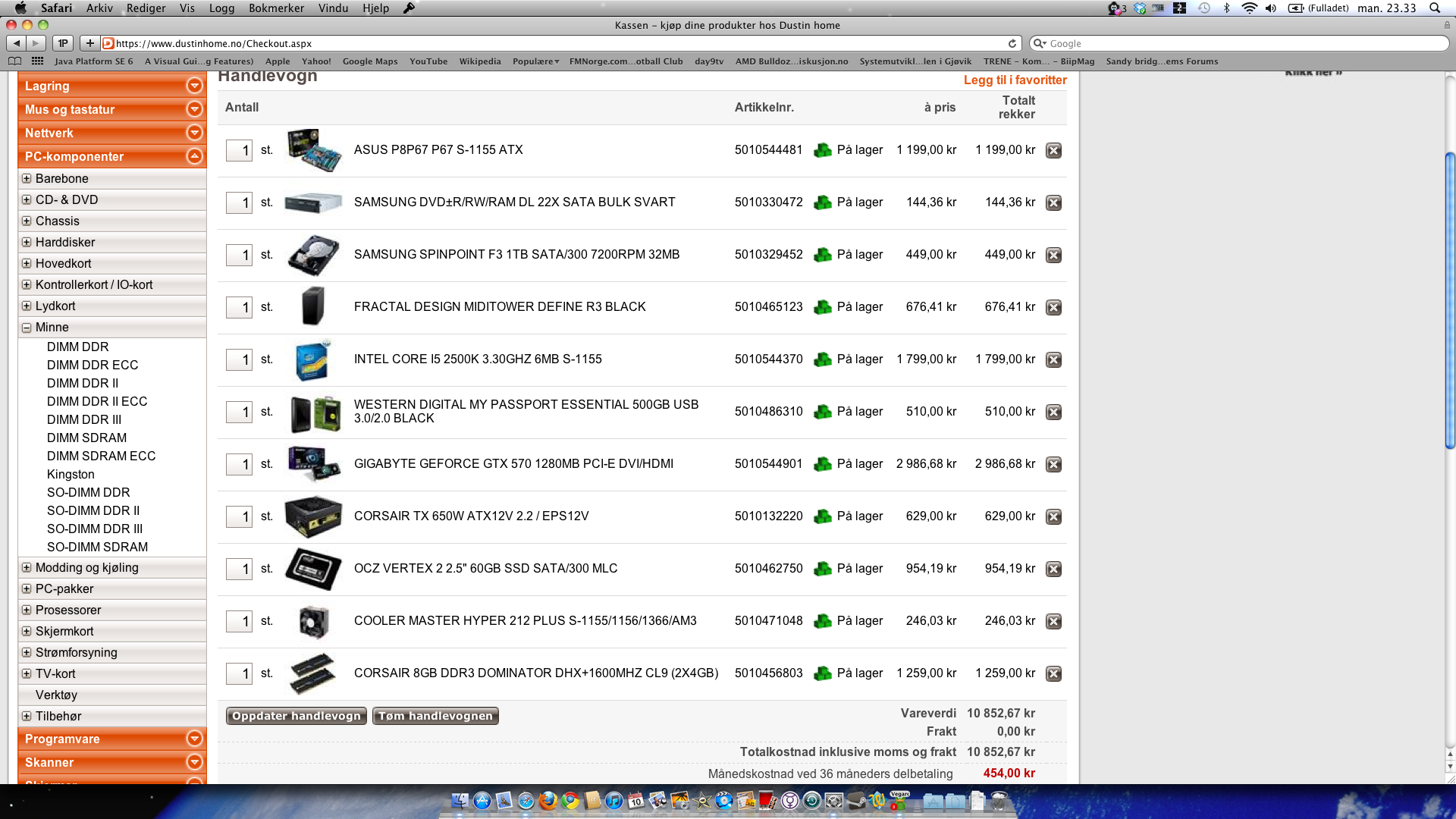Viewport: 1456px width, 819px height.
Task: Open Top Sites grid icon
Action: point(38,61)
